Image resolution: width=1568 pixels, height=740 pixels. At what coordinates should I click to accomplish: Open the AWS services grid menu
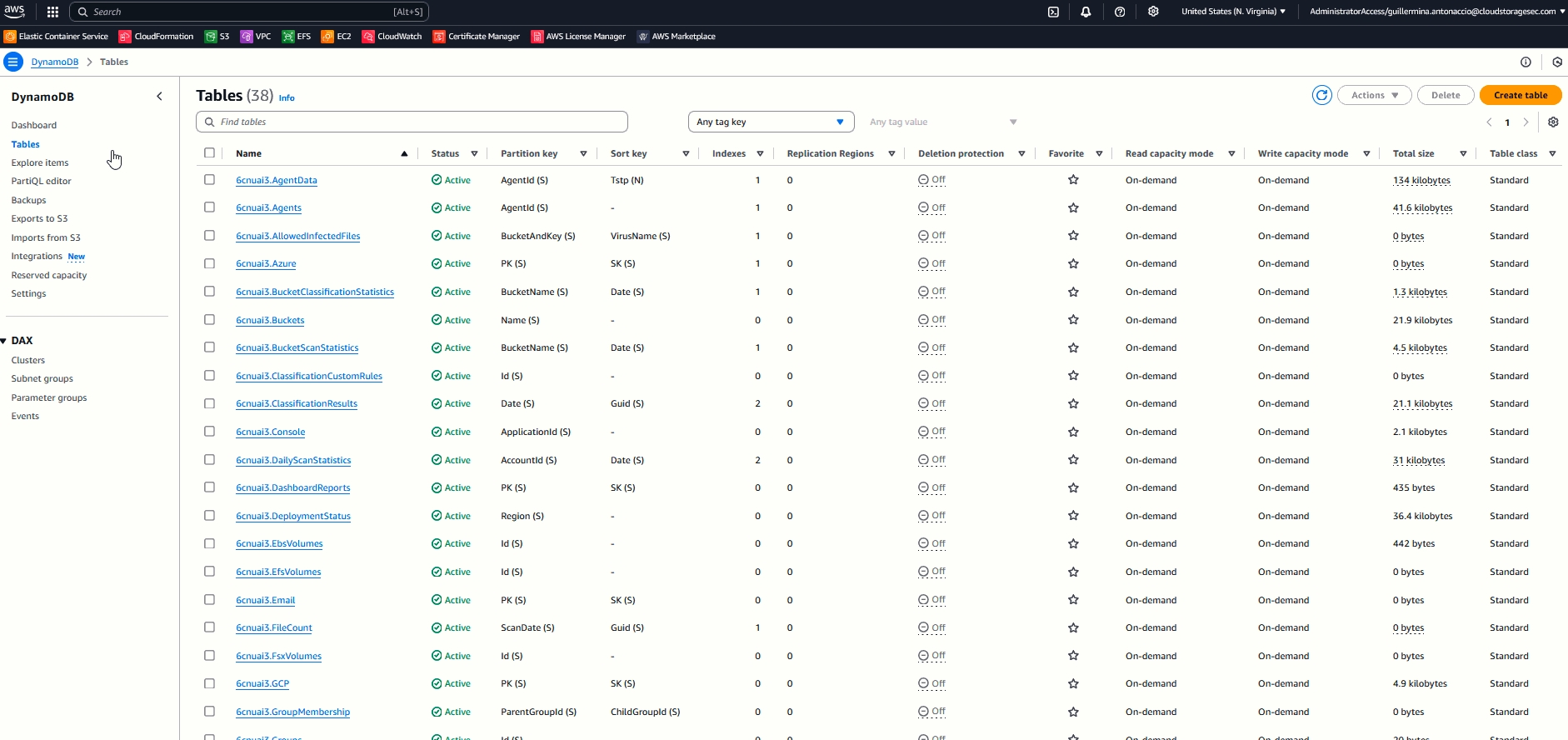pos(52,12)
